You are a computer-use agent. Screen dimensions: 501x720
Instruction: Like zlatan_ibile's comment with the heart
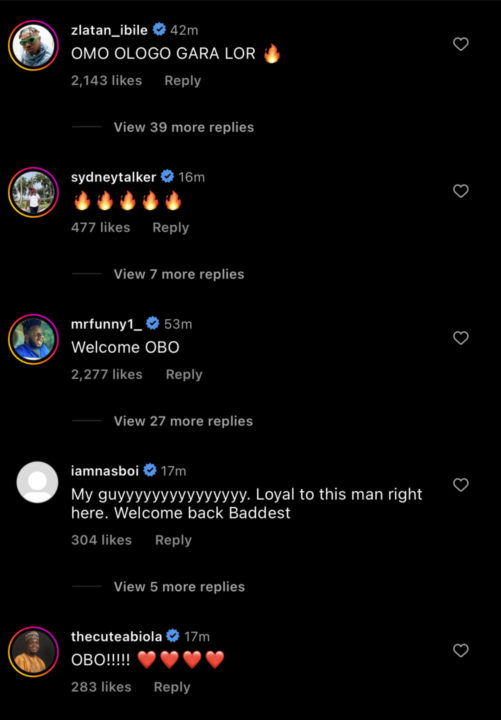(461, 44)
